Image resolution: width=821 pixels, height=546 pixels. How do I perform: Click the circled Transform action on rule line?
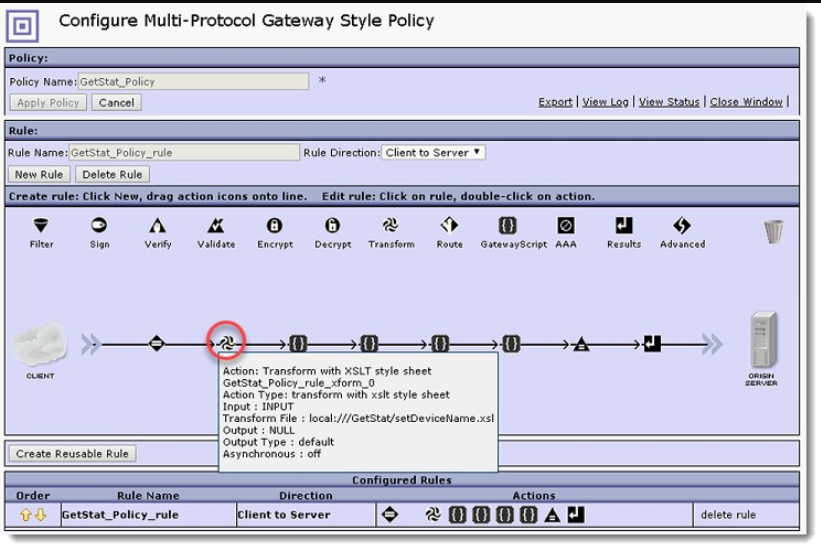pos(227,344)
